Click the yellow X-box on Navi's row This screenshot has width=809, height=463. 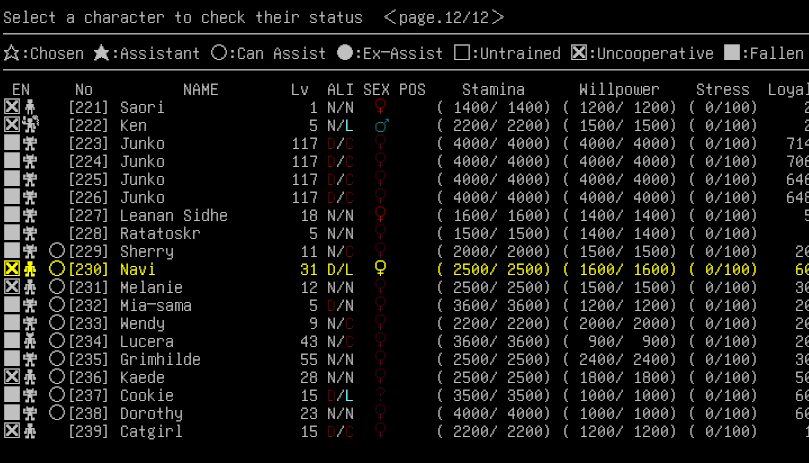click(12, 269)
